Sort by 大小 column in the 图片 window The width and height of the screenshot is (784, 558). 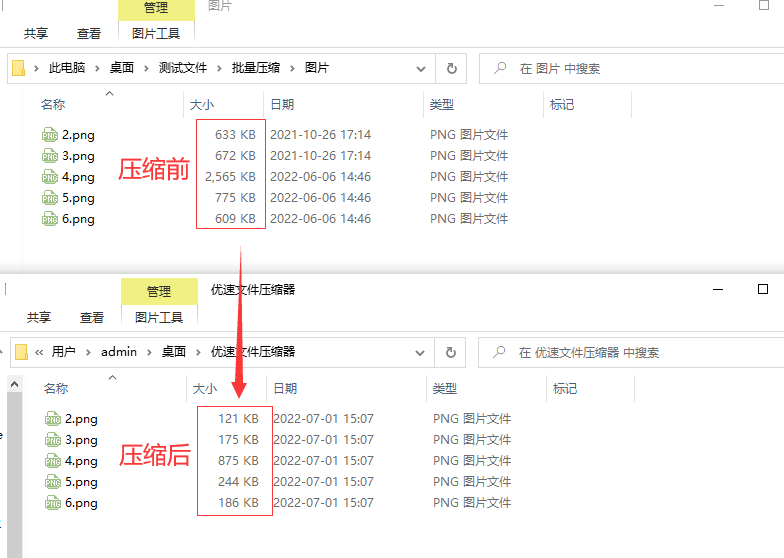(x=201, y=105)
